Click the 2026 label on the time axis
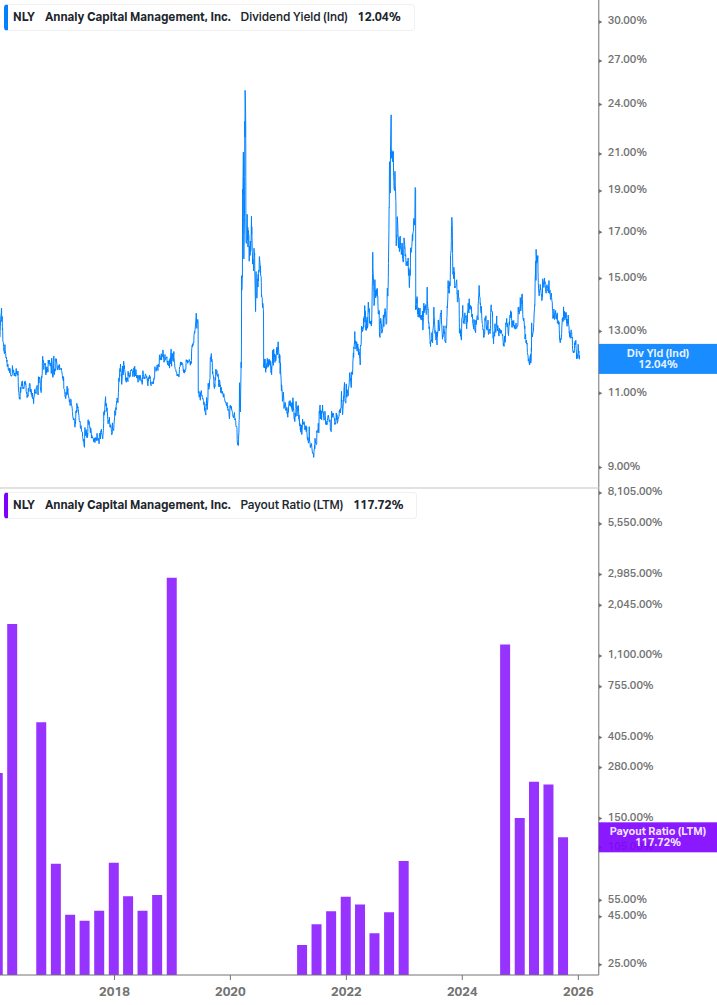The image size is (717, 1005). click(578, 991)
